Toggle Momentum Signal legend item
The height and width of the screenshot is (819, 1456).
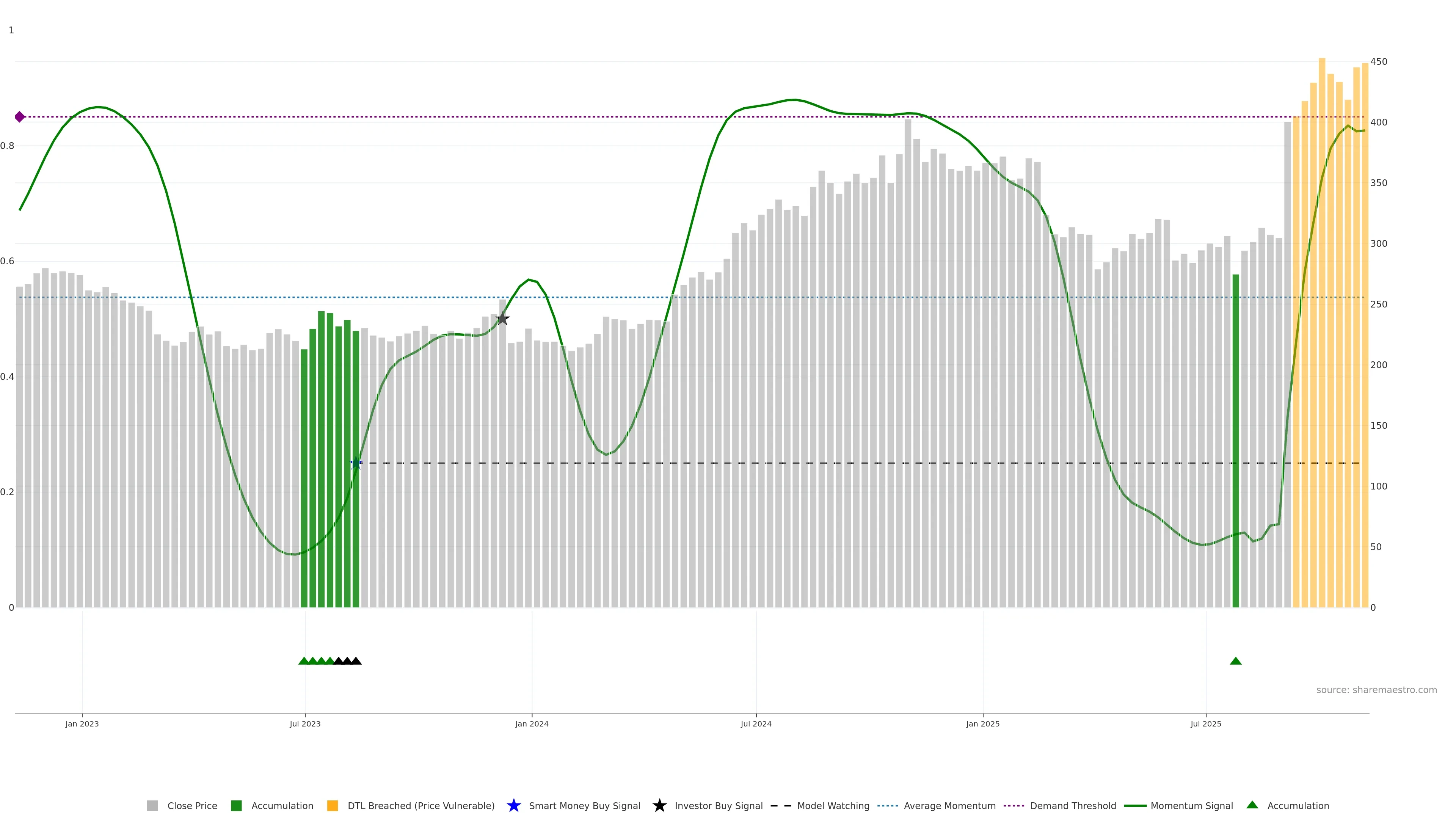tap(1191, 805)
